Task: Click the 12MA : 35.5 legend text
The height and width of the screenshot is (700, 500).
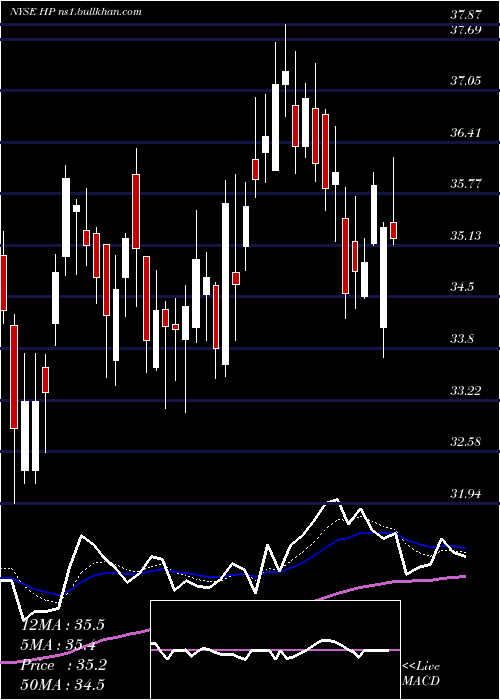Action: pos(63,625)
